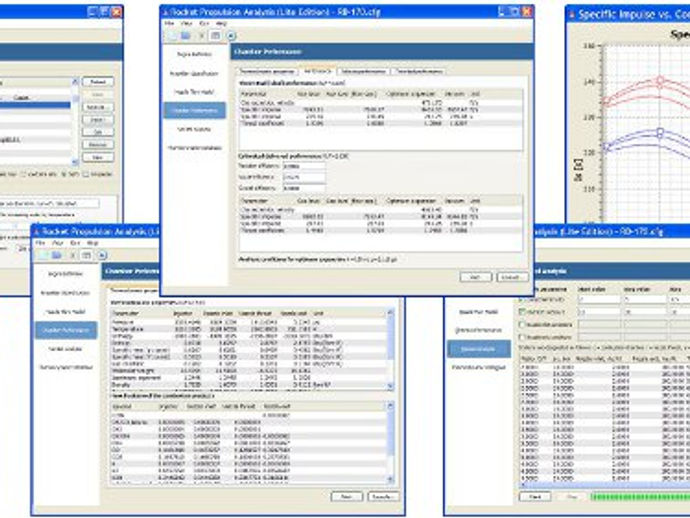Select Nested analysis in front window sidebar

click(x=195, y=129)
